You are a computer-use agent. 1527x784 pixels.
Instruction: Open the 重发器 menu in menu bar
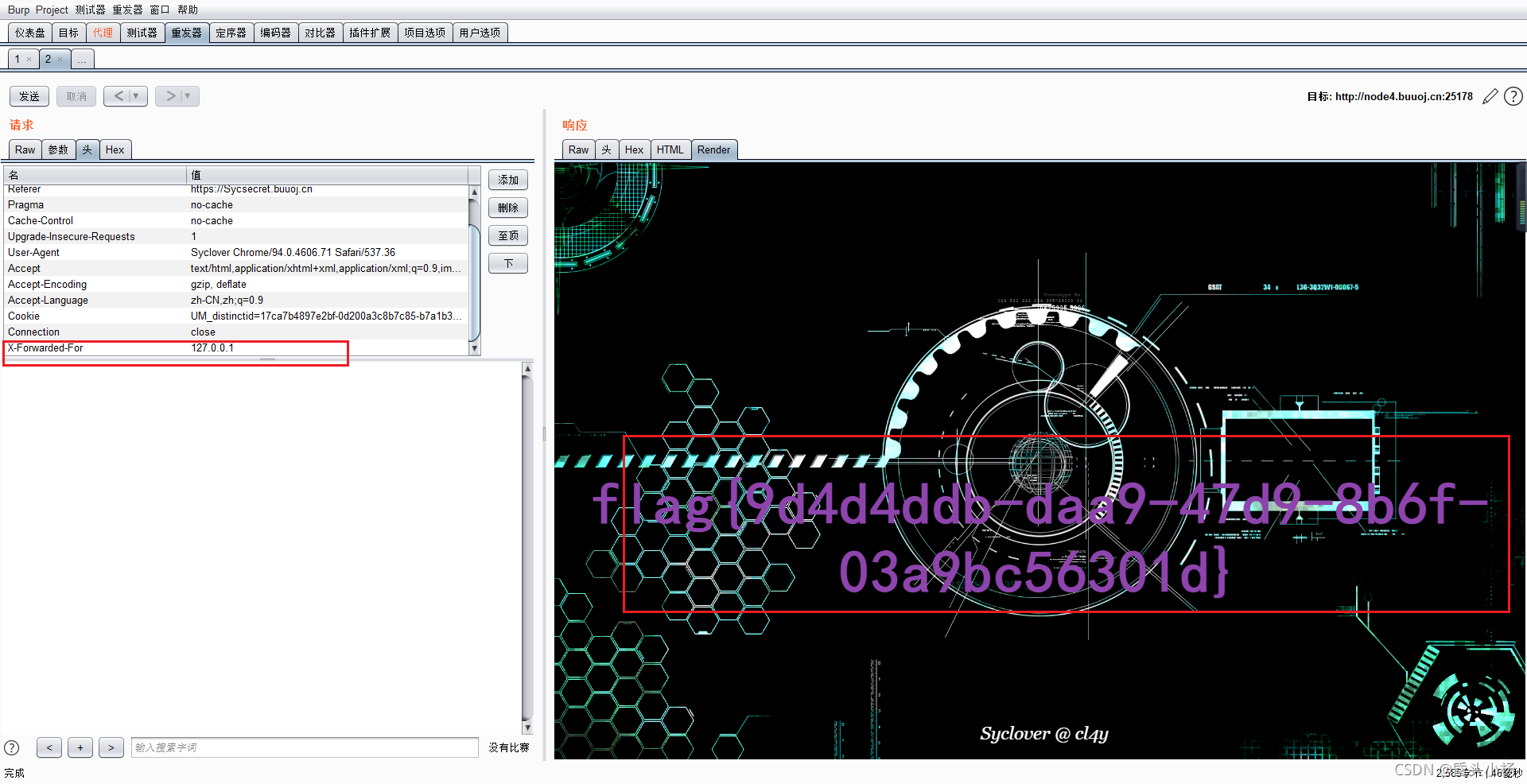pyautogui.click(x=127, y=10)
